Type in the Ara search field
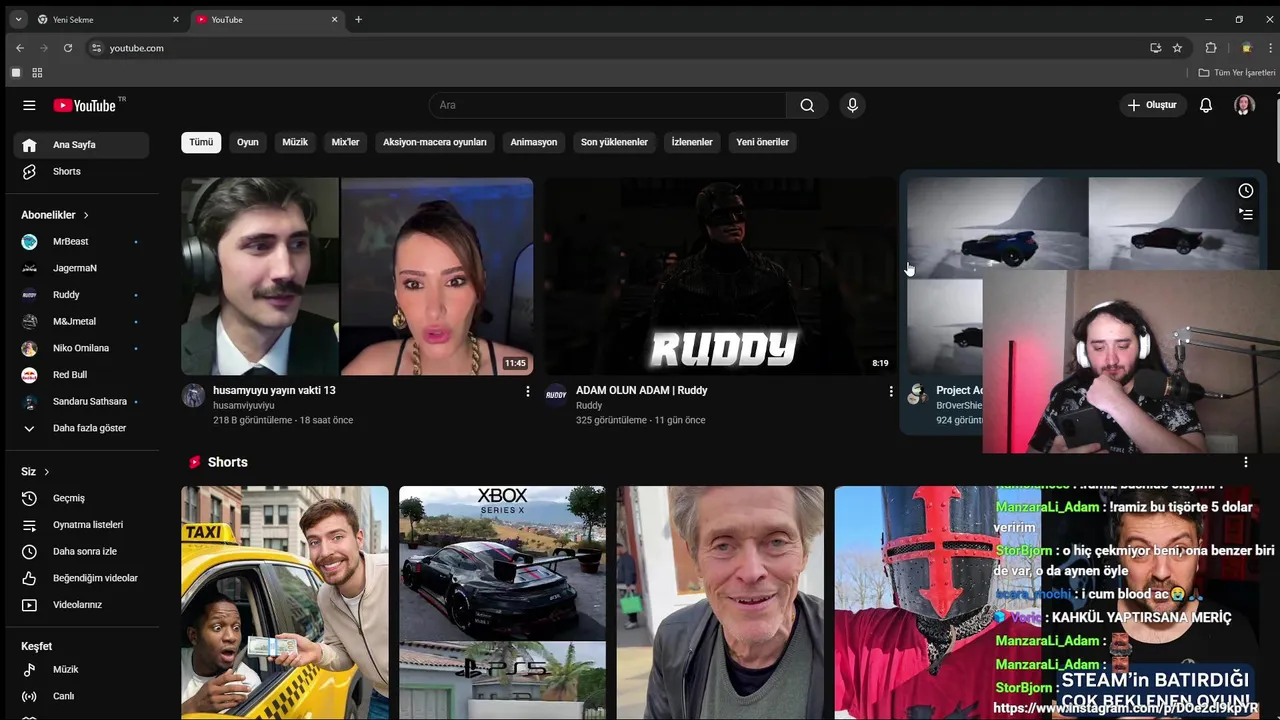The image size is (1280, 720). point(608,105)
